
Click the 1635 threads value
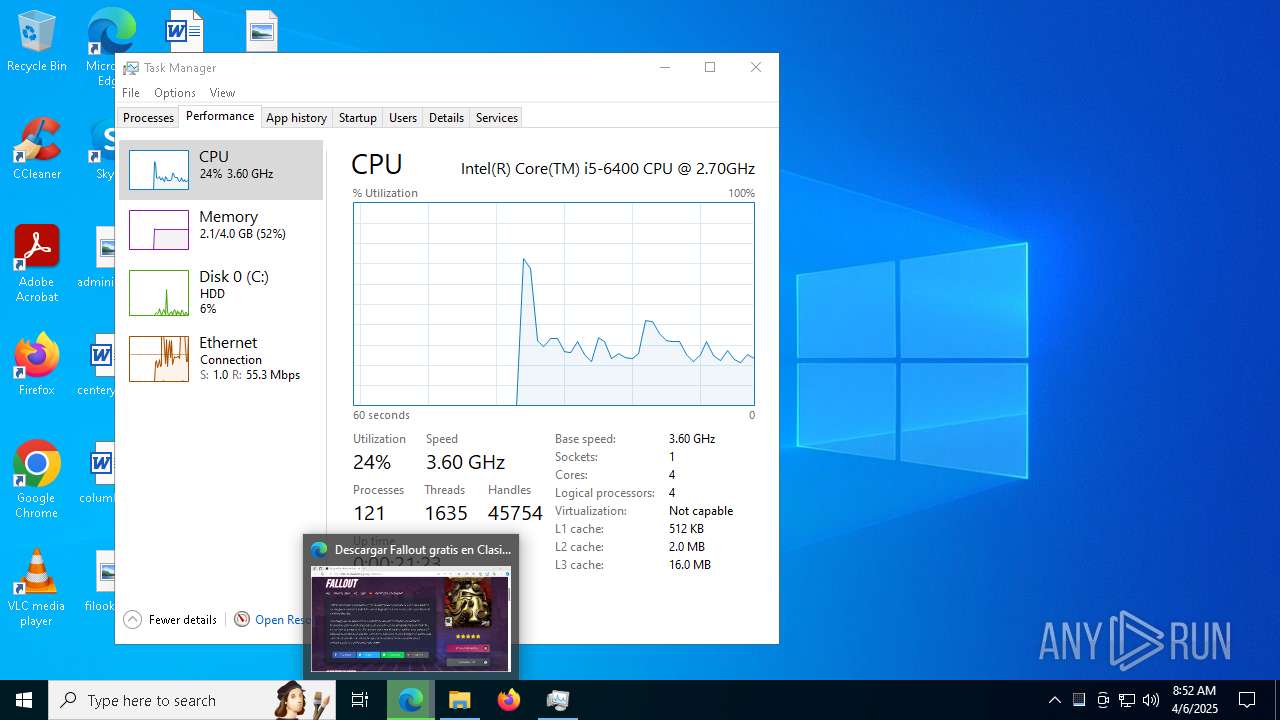pyautogui.click(x=446, y=513)
